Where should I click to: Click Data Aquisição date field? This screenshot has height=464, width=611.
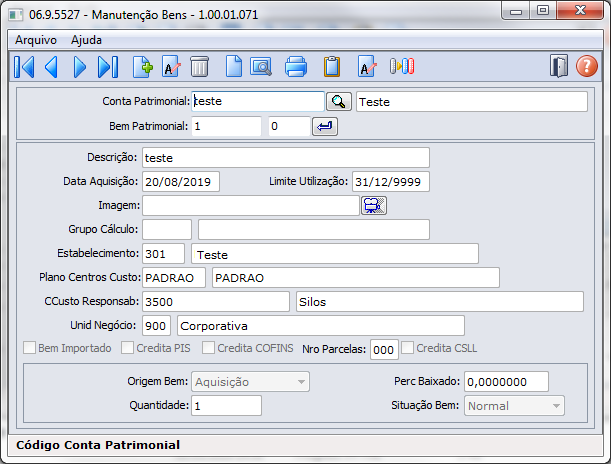pyautogui.click(x=181, y=182)
